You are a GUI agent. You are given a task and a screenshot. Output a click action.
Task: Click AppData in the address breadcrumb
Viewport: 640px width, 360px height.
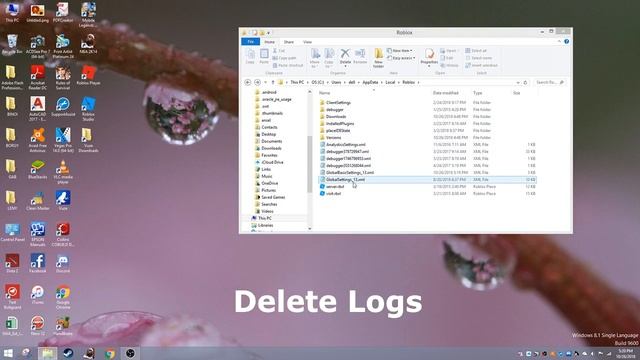click(370, 82)
